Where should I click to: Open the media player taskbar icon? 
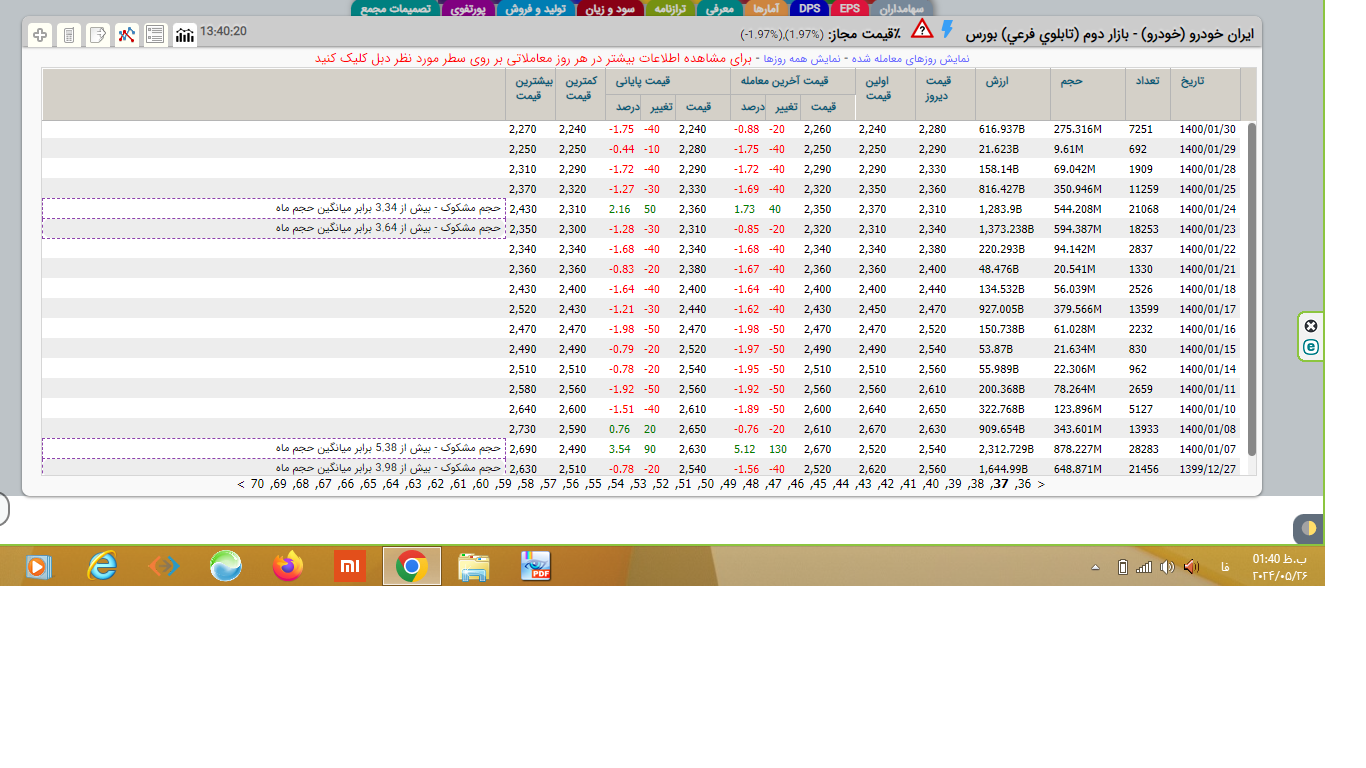(x=39, y=567)
